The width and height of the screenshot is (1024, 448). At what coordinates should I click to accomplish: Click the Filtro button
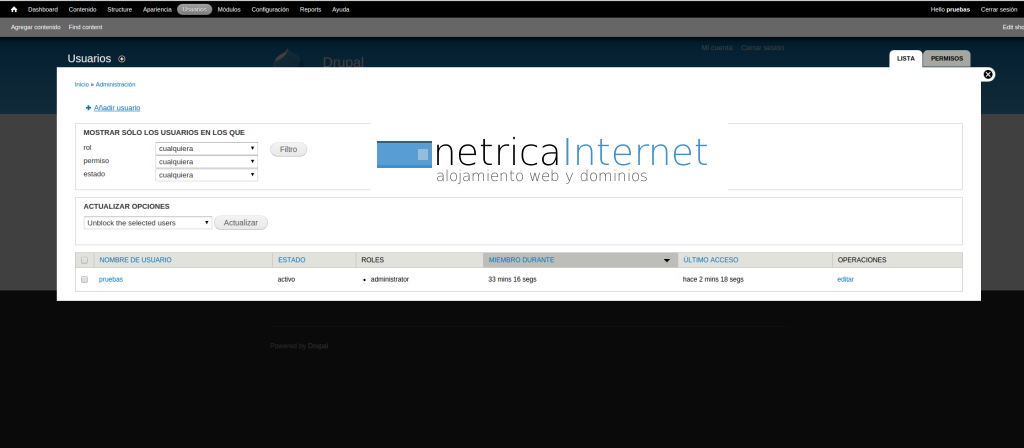pos(289,150)
